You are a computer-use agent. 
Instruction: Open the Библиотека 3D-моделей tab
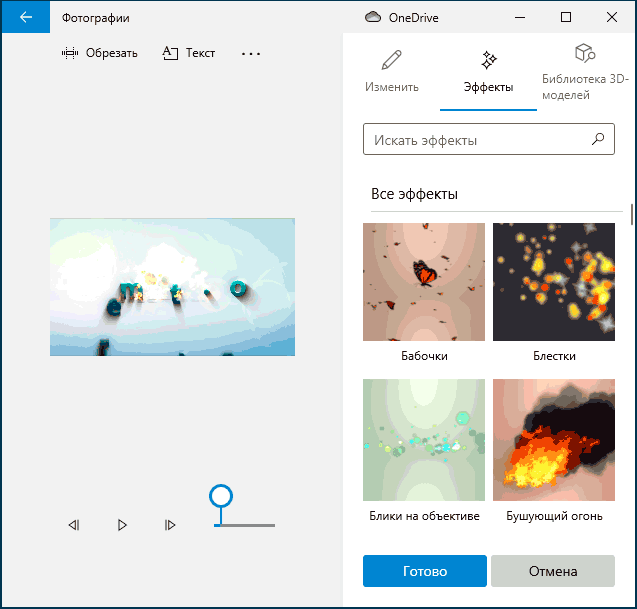585,72
